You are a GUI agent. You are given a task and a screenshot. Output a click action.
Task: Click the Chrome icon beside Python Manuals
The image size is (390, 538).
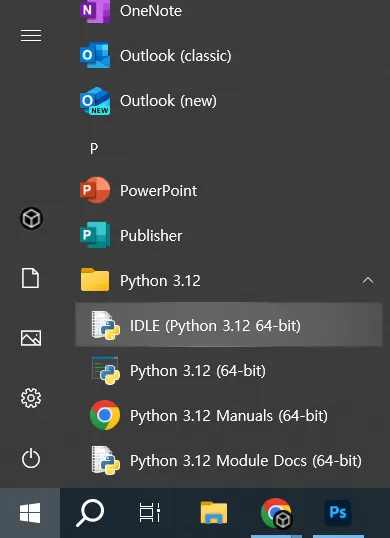pos(105,415)
